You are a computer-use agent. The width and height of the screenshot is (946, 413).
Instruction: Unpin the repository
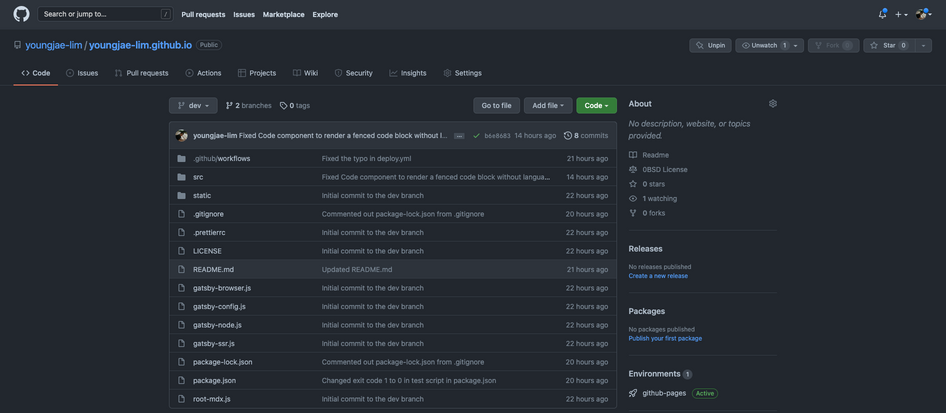[711, 45]
